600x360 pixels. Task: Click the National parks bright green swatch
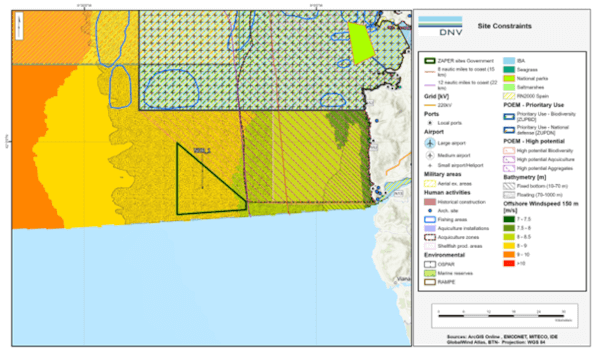click(509, 78)
